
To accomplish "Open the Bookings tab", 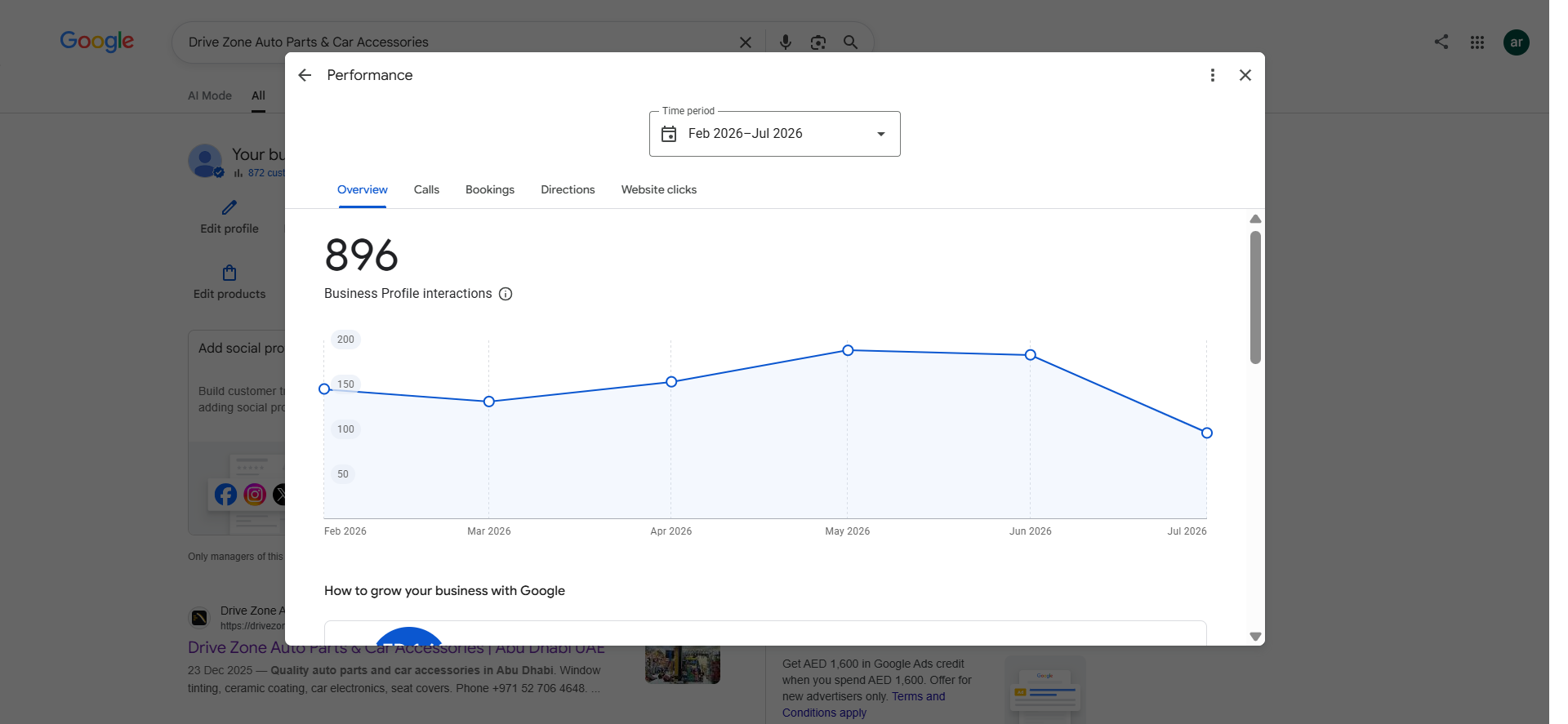I will pos(490,189).
